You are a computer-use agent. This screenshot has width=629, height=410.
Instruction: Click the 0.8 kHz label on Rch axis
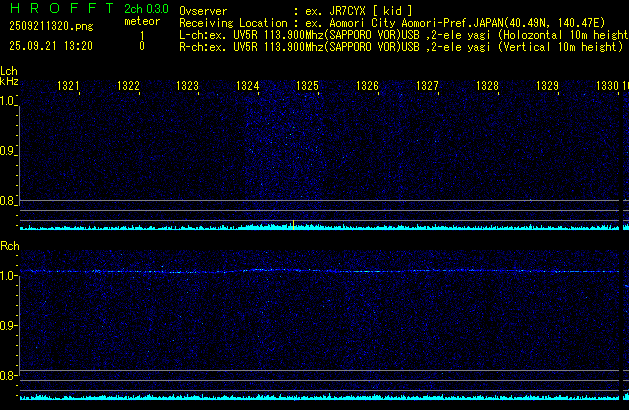click(8, 376)
